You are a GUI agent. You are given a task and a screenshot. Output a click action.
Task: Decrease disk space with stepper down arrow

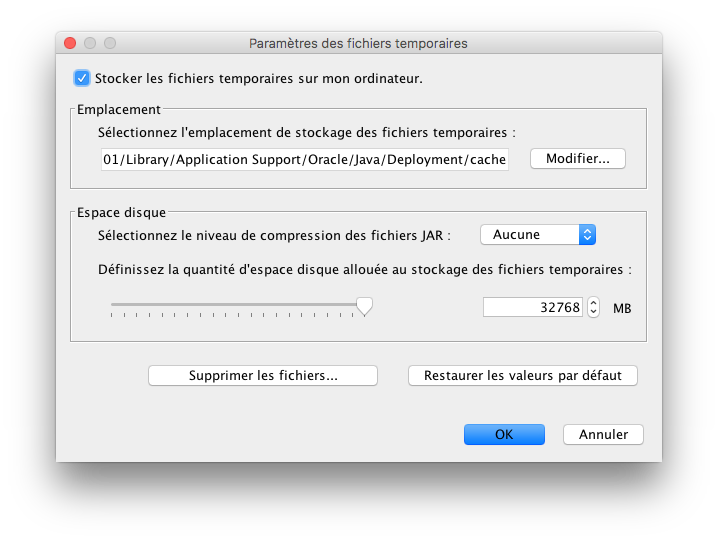(x=593, y=312)
